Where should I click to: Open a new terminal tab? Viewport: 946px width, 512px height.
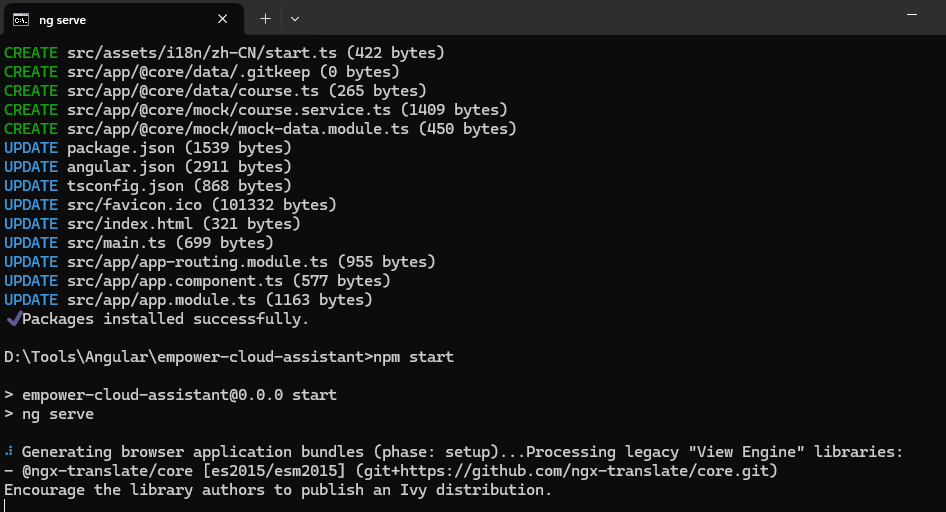tap(265, 18)
